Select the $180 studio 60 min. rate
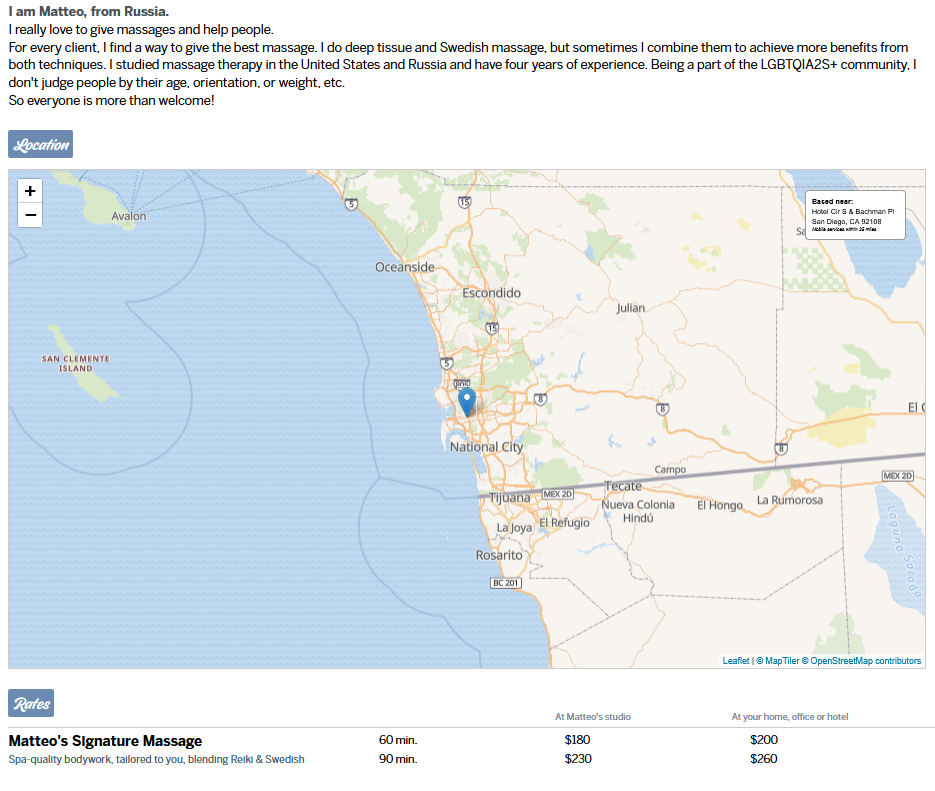This screenshot has width=935, height=791. coord(578,740)
